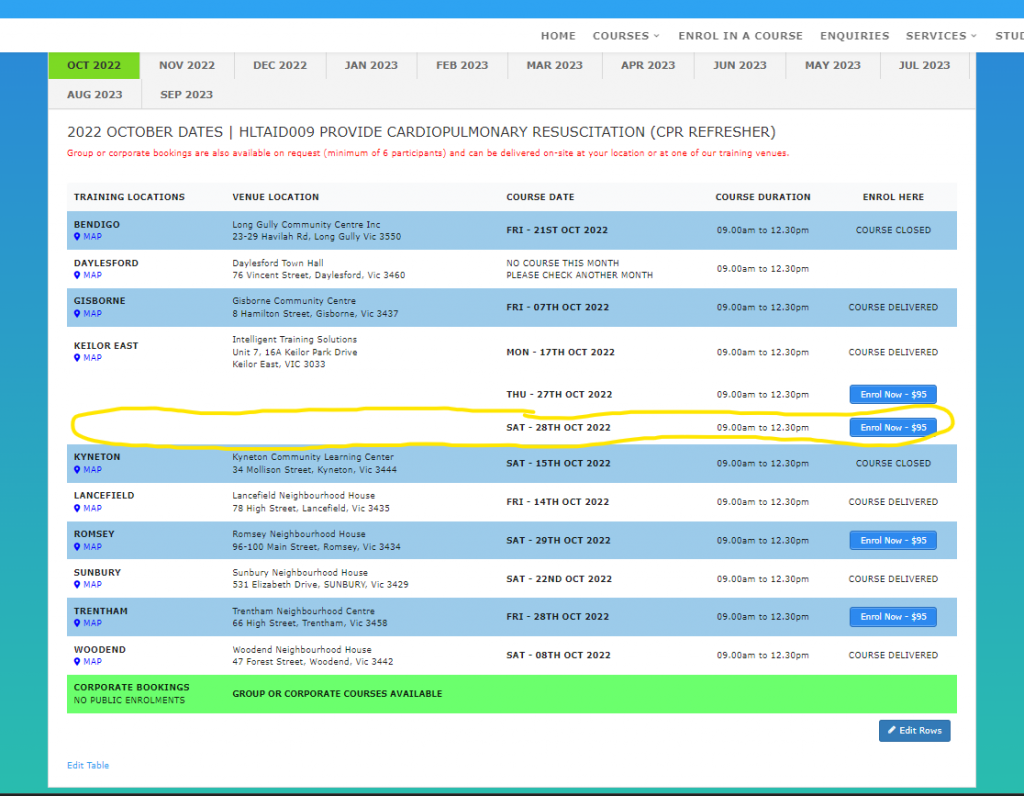Click the Edit Table link

(x=88, y=765)
